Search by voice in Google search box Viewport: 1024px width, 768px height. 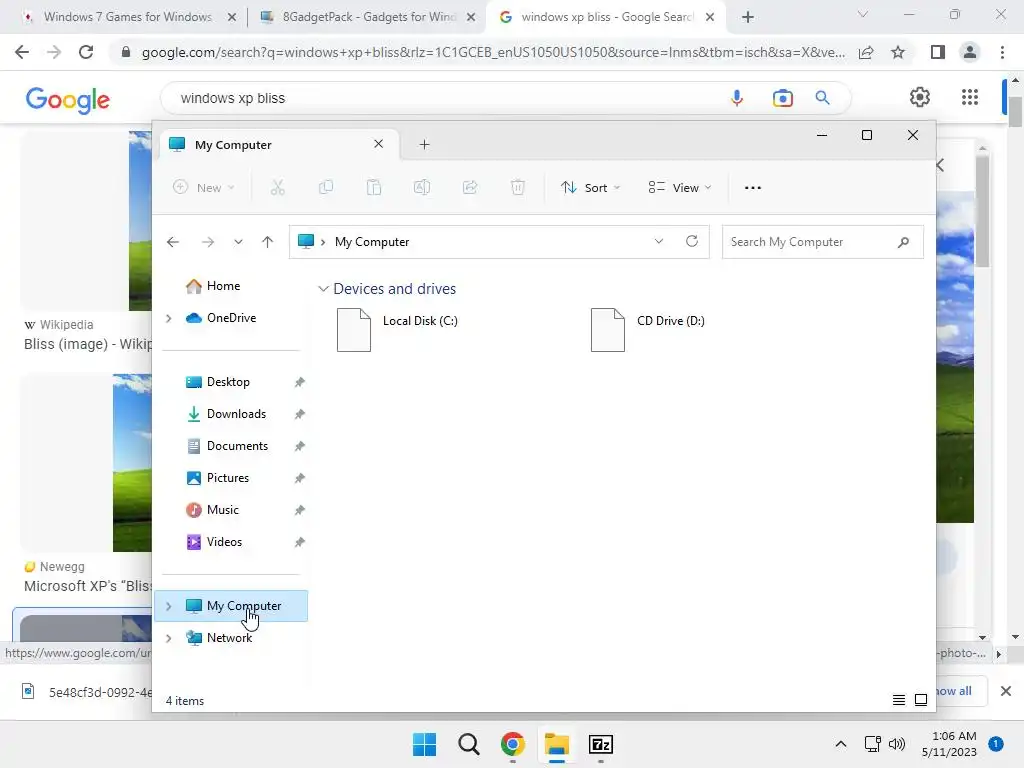(737, 98)
